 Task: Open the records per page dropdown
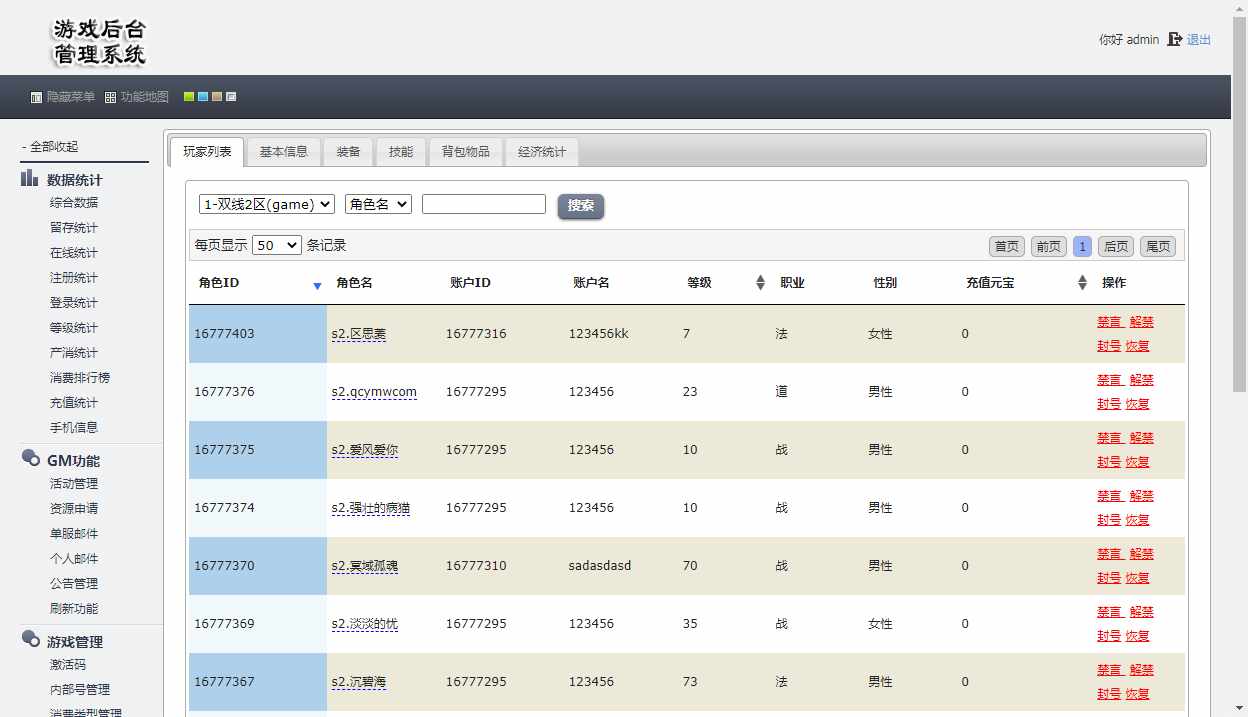coord(277,245)
